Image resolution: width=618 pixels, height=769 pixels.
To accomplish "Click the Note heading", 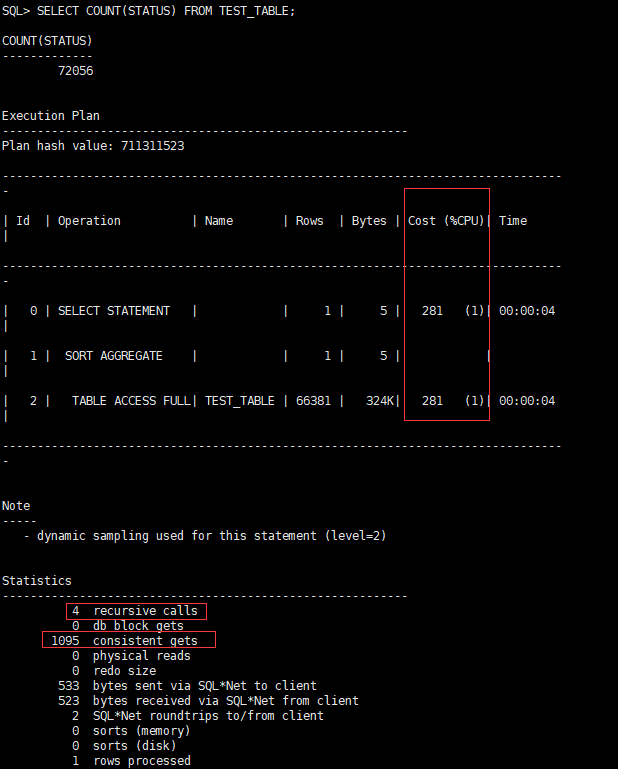I will click(x=16, y=506).
